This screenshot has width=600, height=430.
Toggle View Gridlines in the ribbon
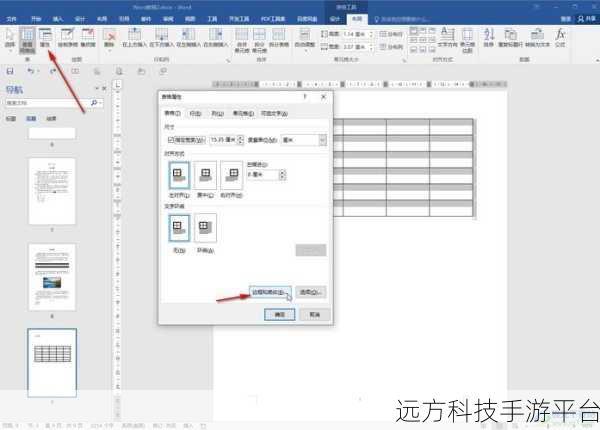pyautogui.click(x=27, y=40)
